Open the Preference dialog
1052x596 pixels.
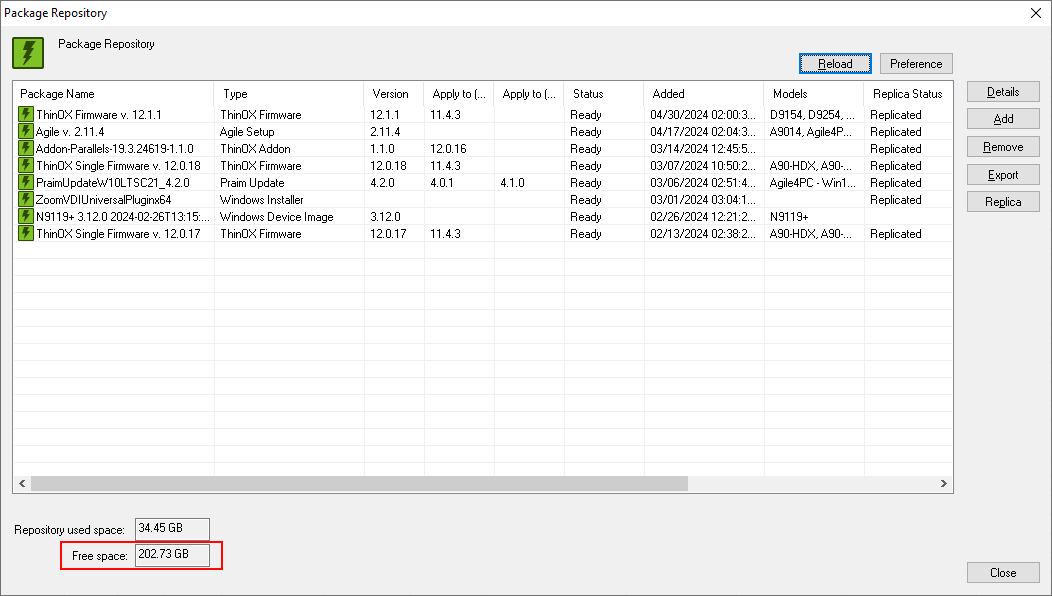click(915, 64)
